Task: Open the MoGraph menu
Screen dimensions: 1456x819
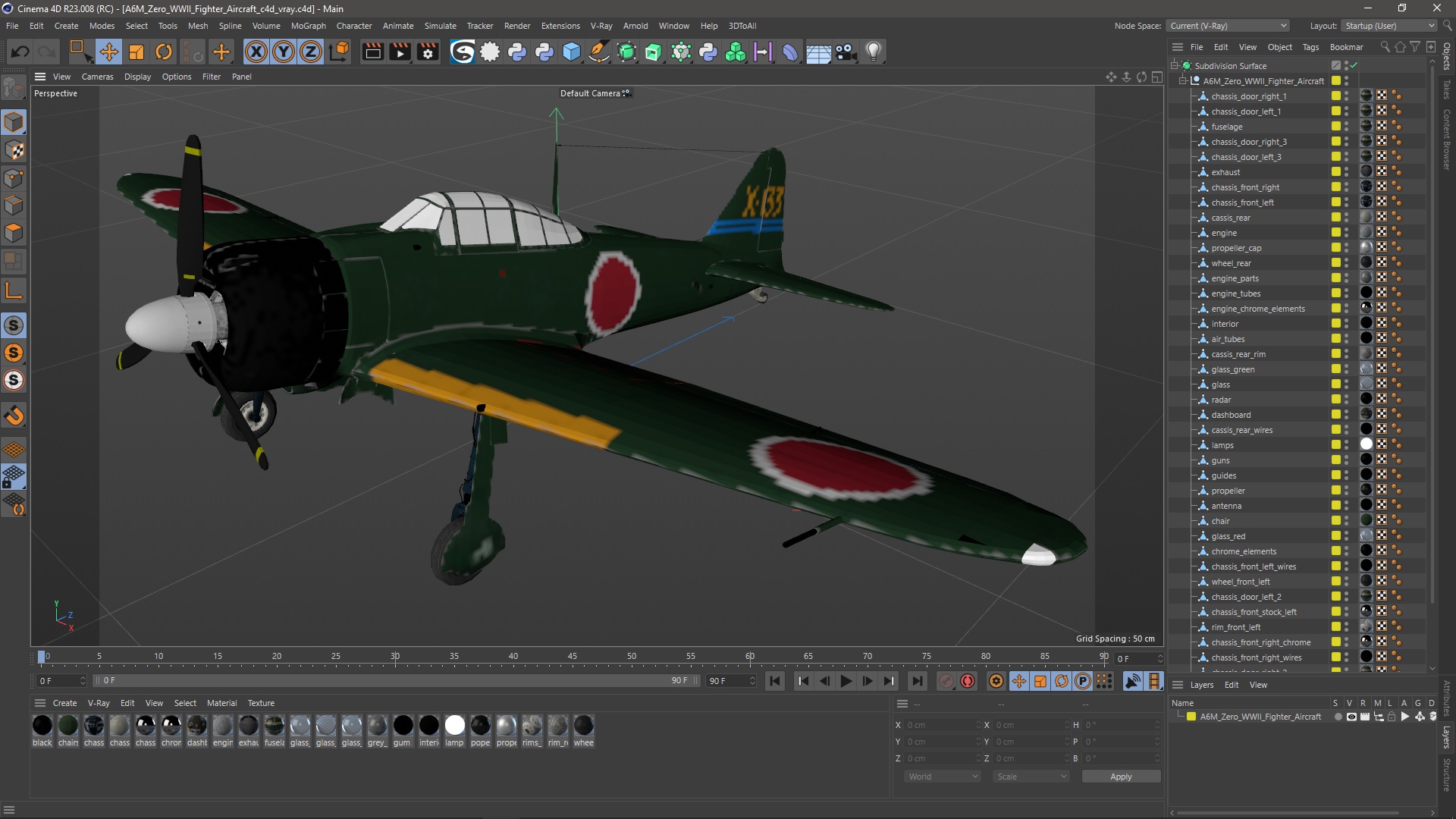Action: 308,26
